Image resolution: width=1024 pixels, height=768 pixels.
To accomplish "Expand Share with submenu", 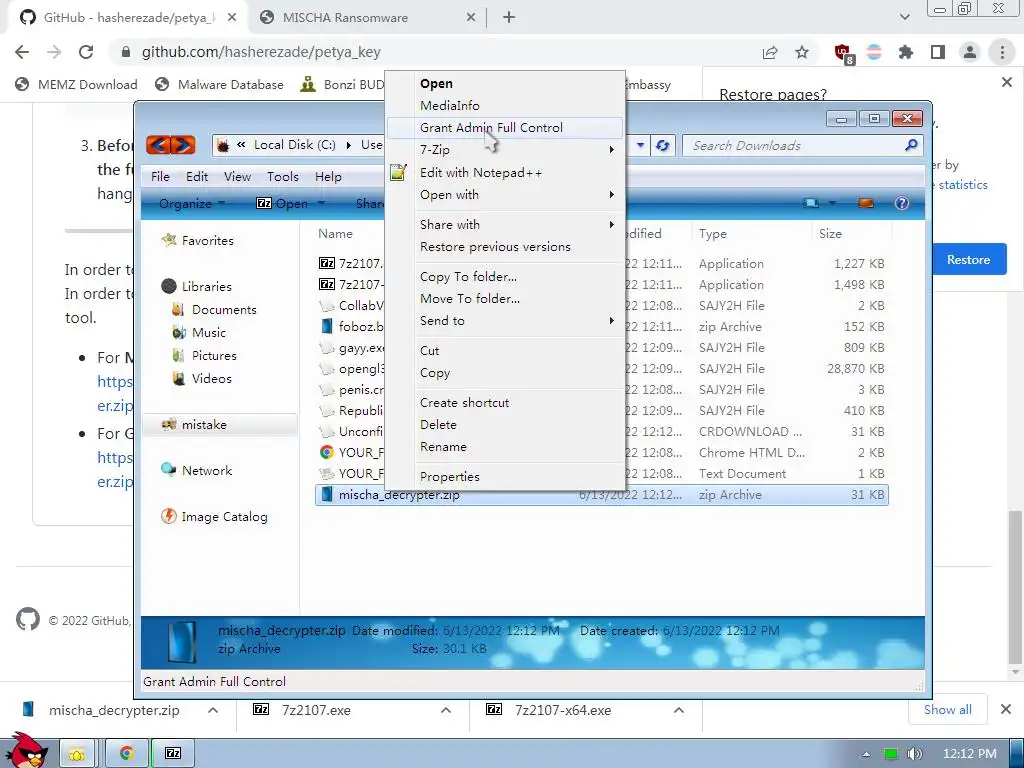I will (505, 225).
